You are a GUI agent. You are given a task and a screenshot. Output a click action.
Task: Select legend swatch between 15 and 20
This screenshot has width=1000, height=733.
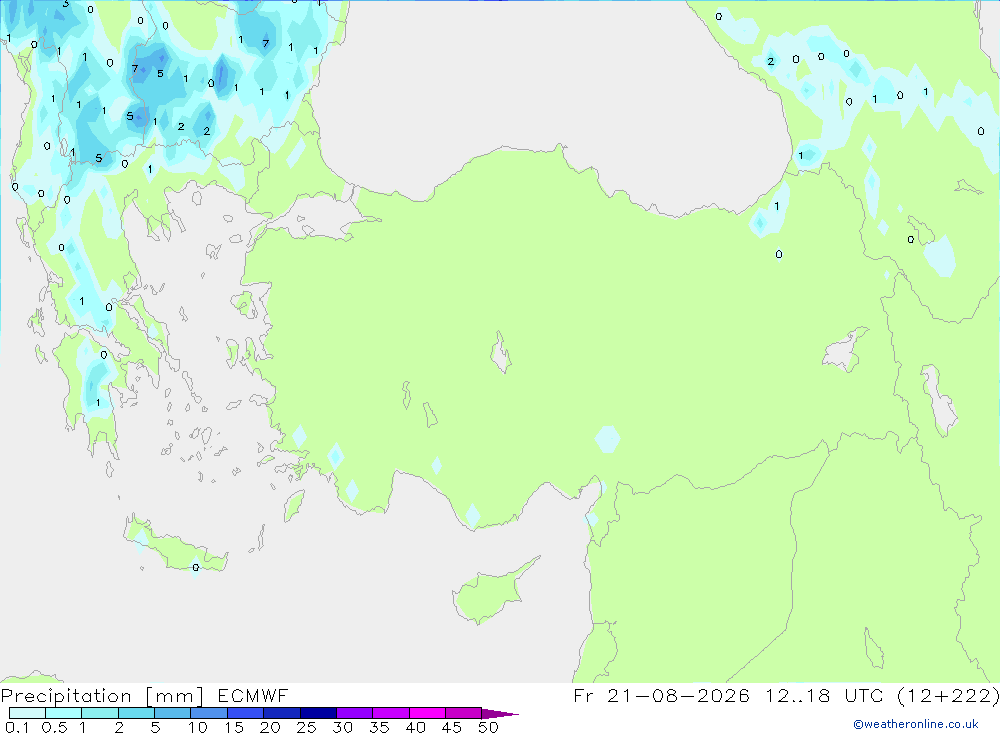pos(246,713)
